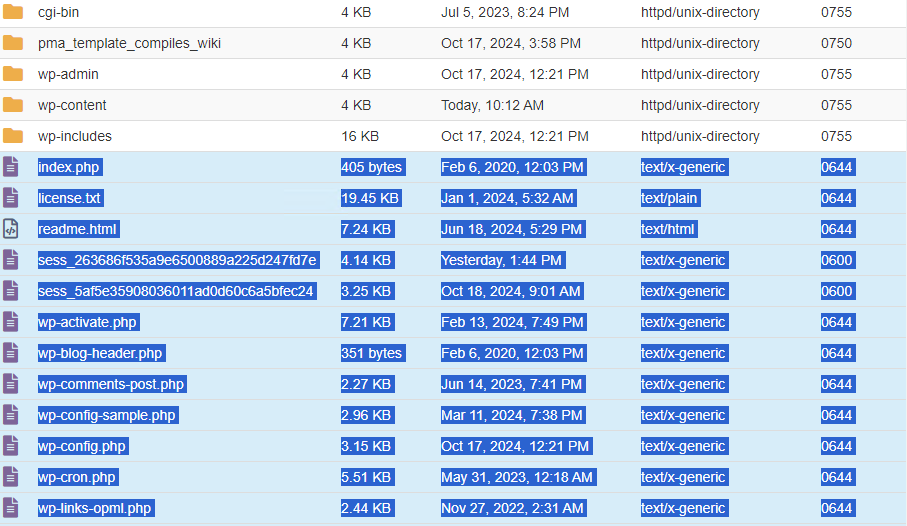
Task: Click the 7.24 KB size of readme.html
Action: coord(366,229)
